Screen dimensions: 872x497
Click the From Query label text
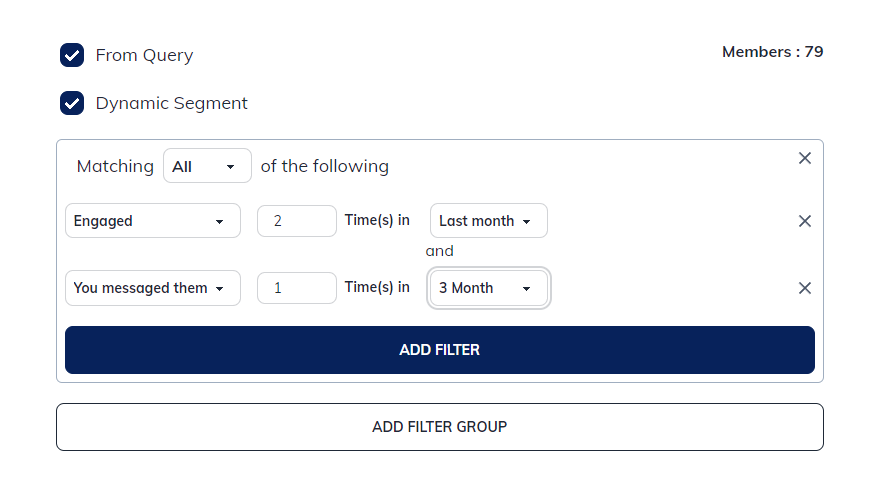coord(144,55)
